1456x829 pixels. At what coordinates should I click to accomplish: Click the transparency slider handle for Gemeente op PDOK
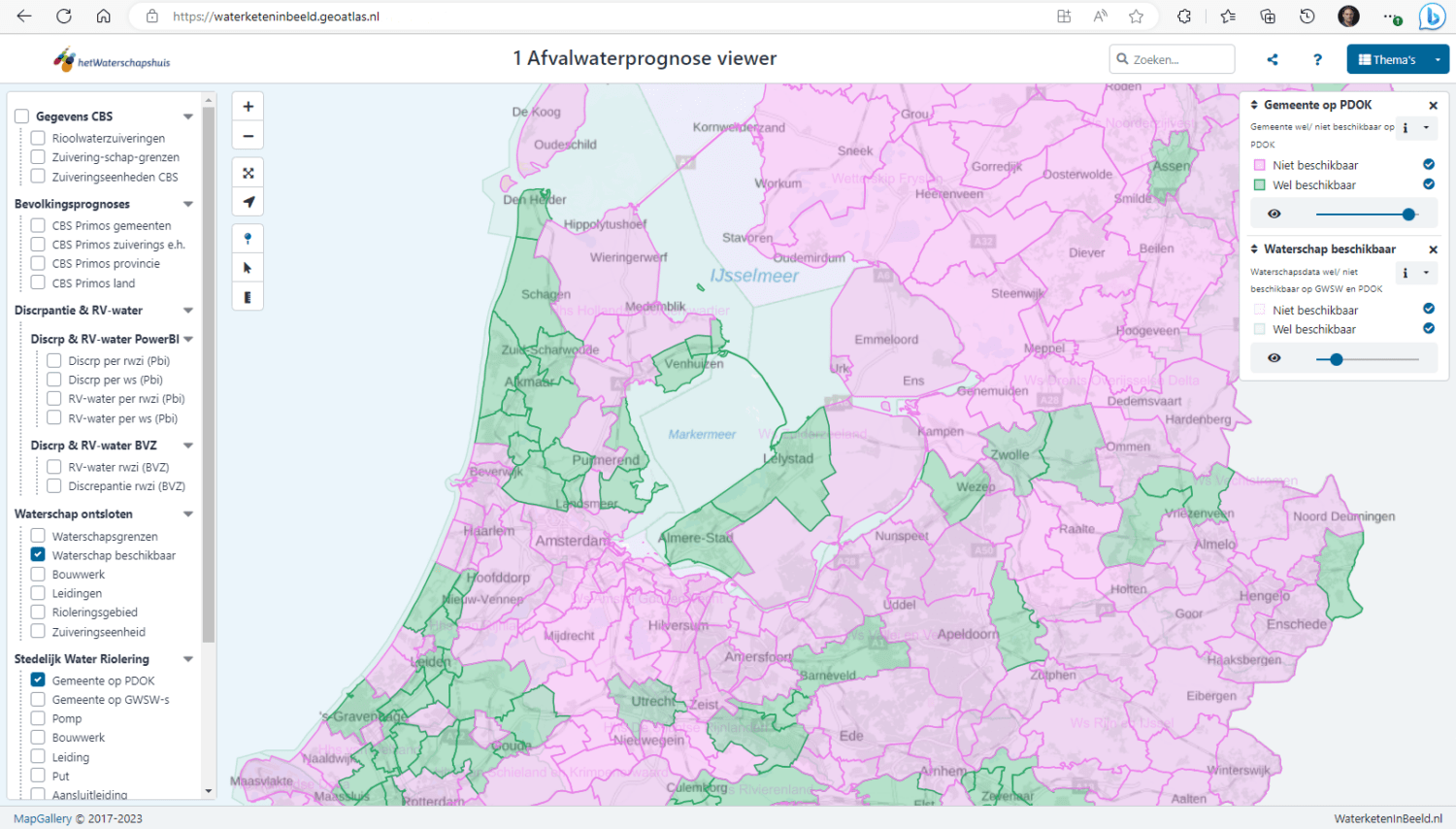(x=1407, y=214)
